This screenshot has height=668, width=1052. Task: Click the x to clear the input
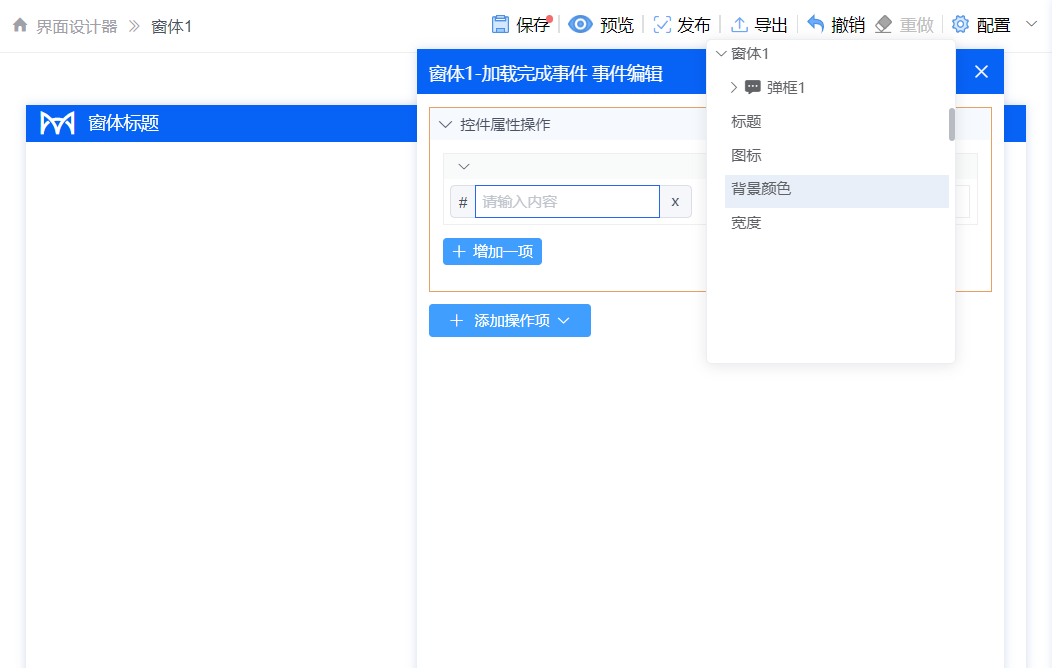tap(675, 201)
